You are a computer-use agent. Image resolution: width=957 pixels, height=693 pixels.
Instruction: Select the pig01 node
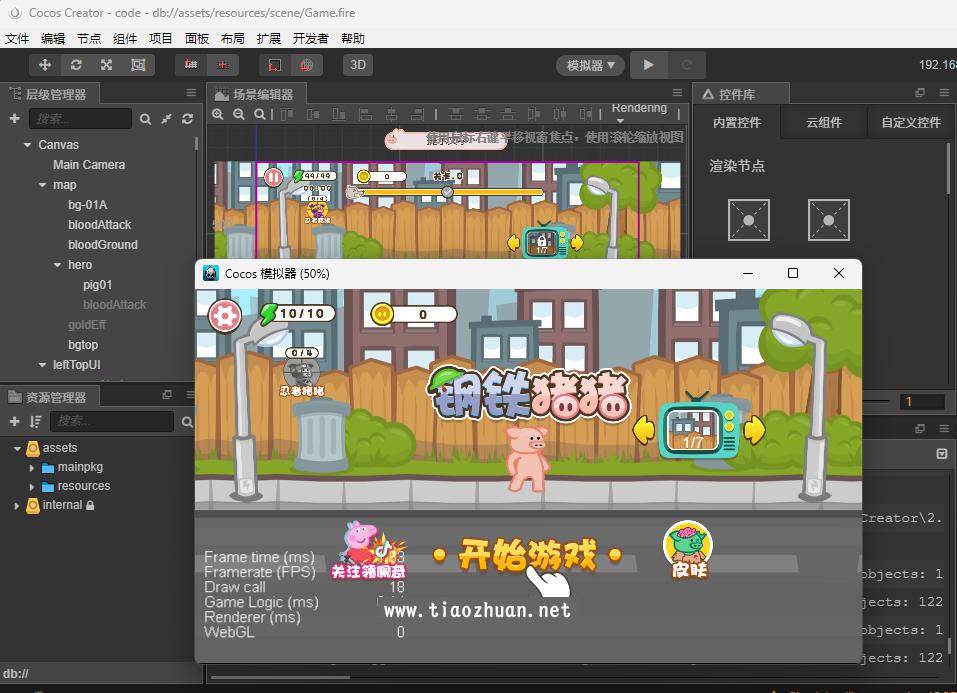pyautogui.click(x=98, y=285)
